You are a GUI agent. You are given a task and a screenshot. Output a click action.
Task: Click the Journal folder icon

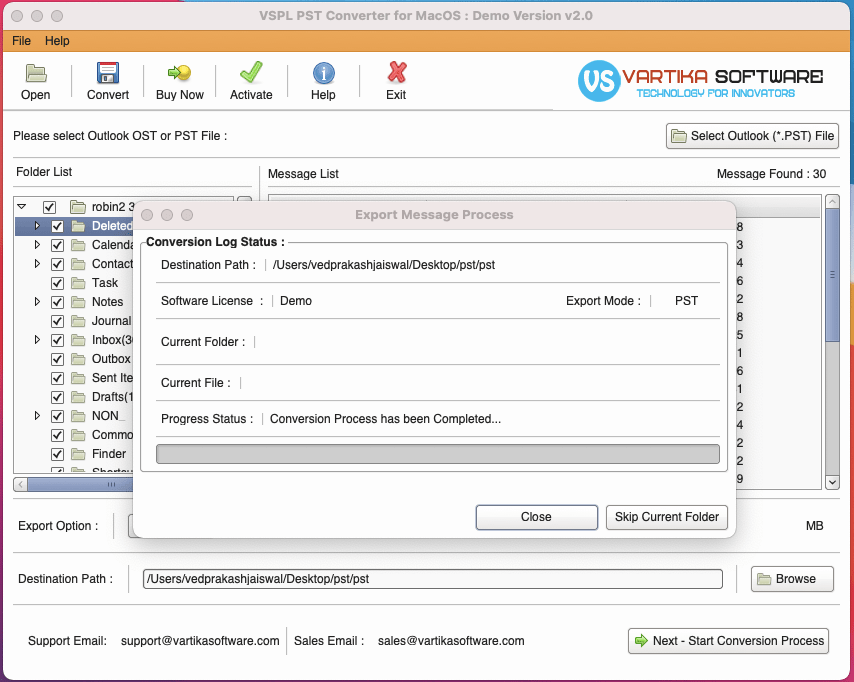(78, 321)
